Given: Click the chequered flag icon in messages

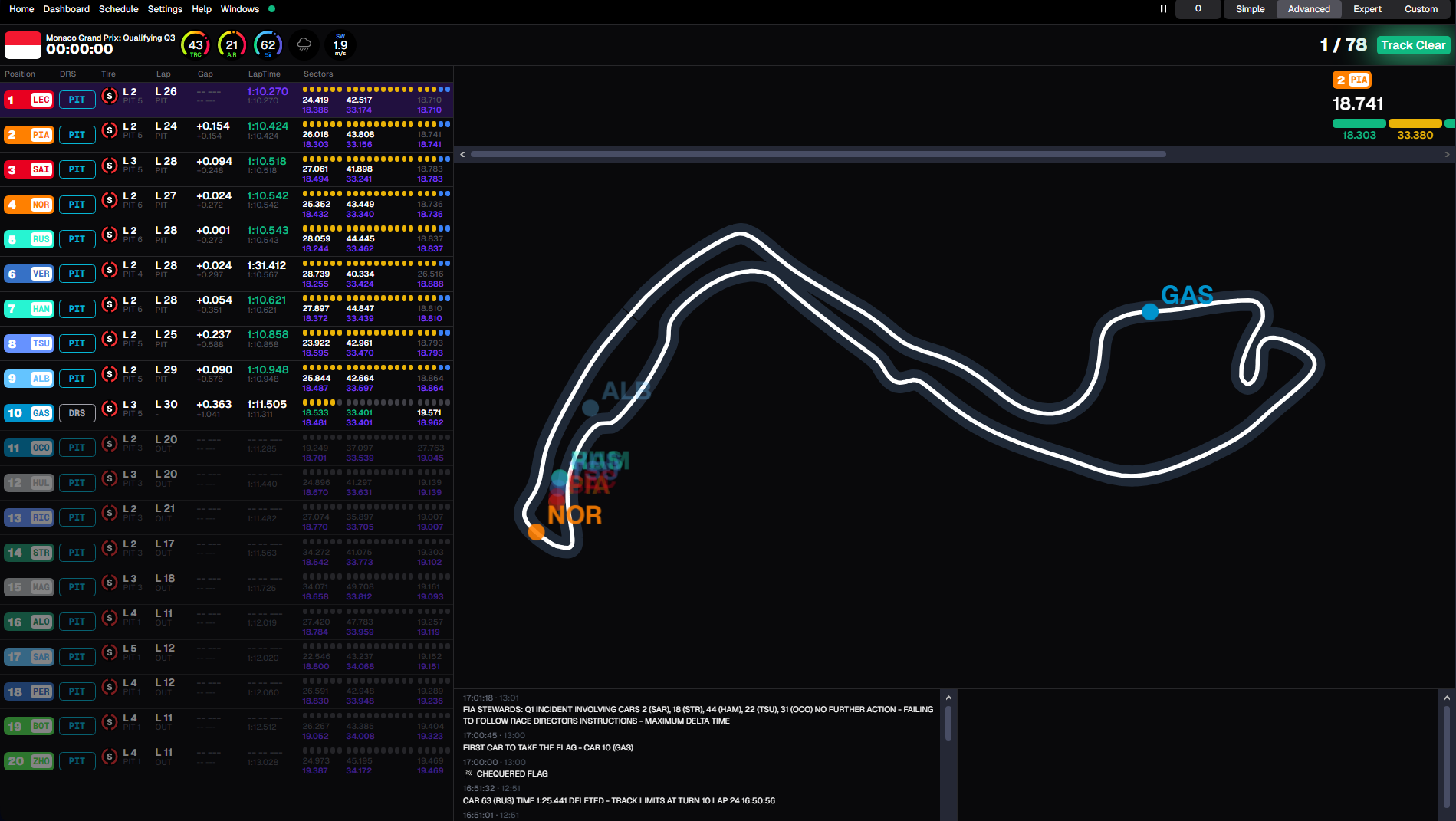Looking at the screenshot, I should 468,773.
